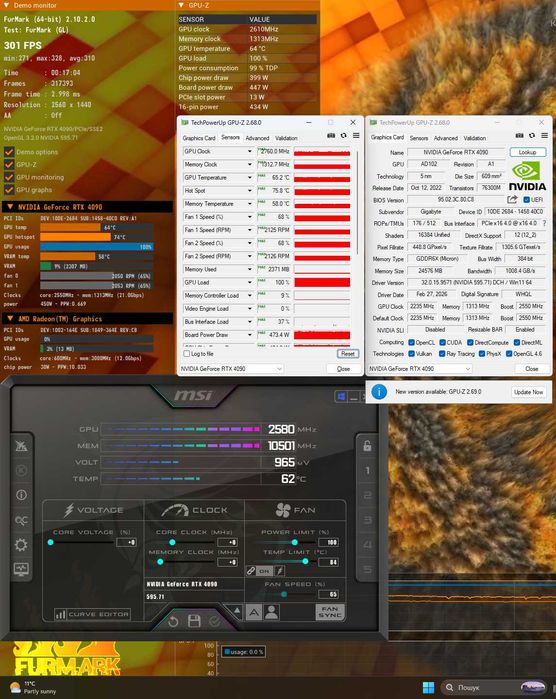
Task: Switch to Graphics Card tab in Sensors window
Action: (199, 138)
